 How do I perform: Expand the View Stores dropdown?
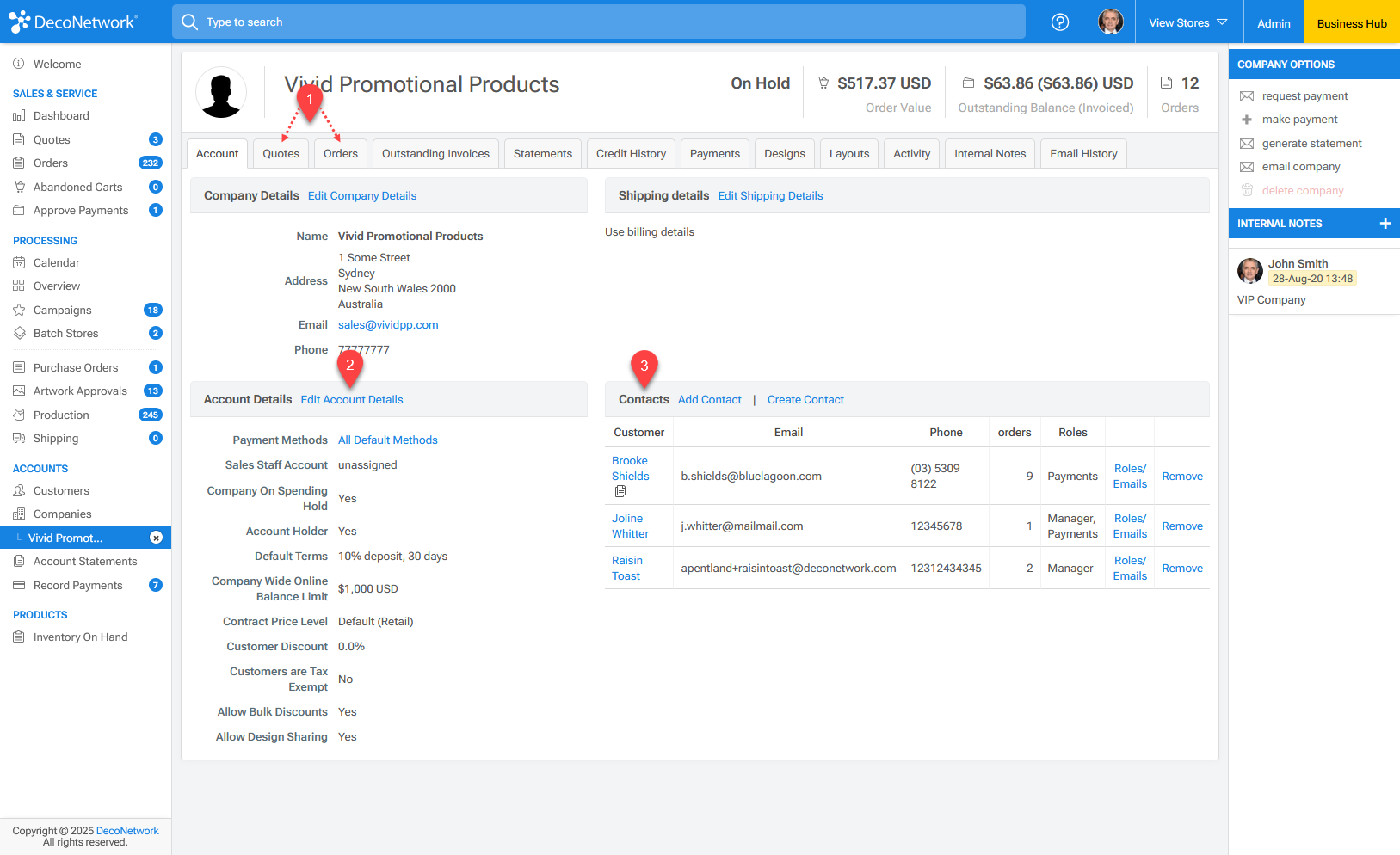(1187, 22)
